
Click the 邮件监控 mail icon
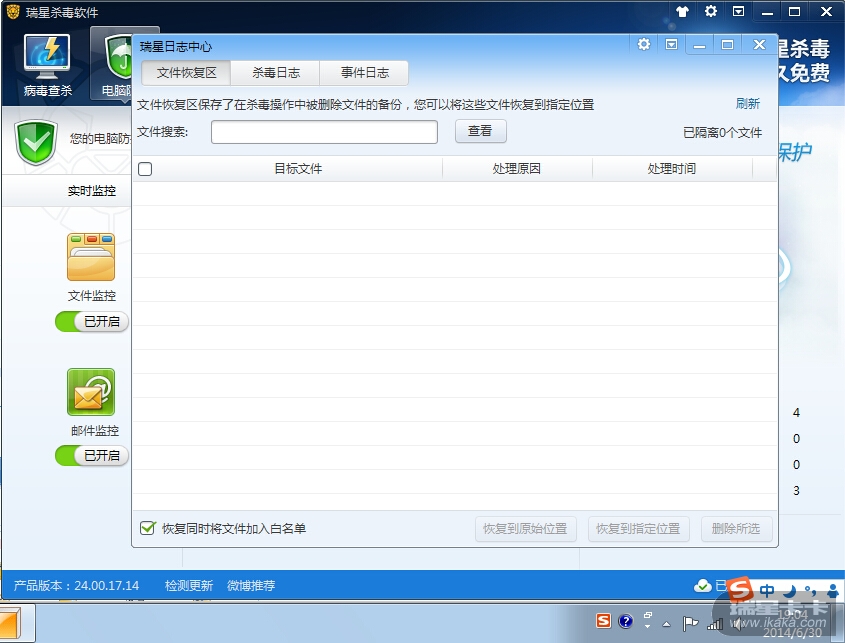[91, 392]
